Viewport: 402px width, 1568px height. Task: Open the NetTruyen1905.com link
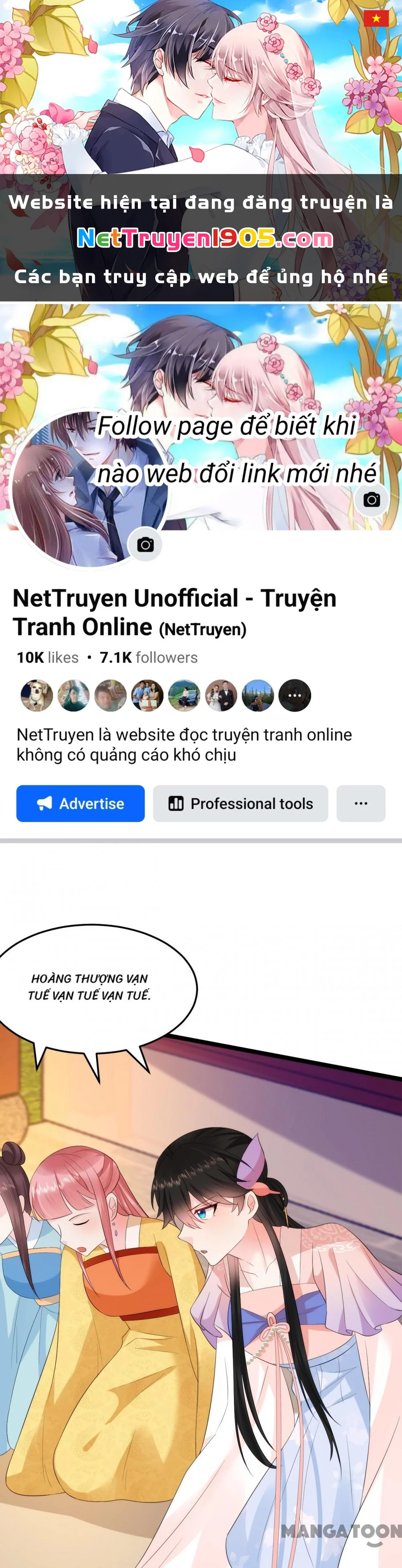[205, 239]
